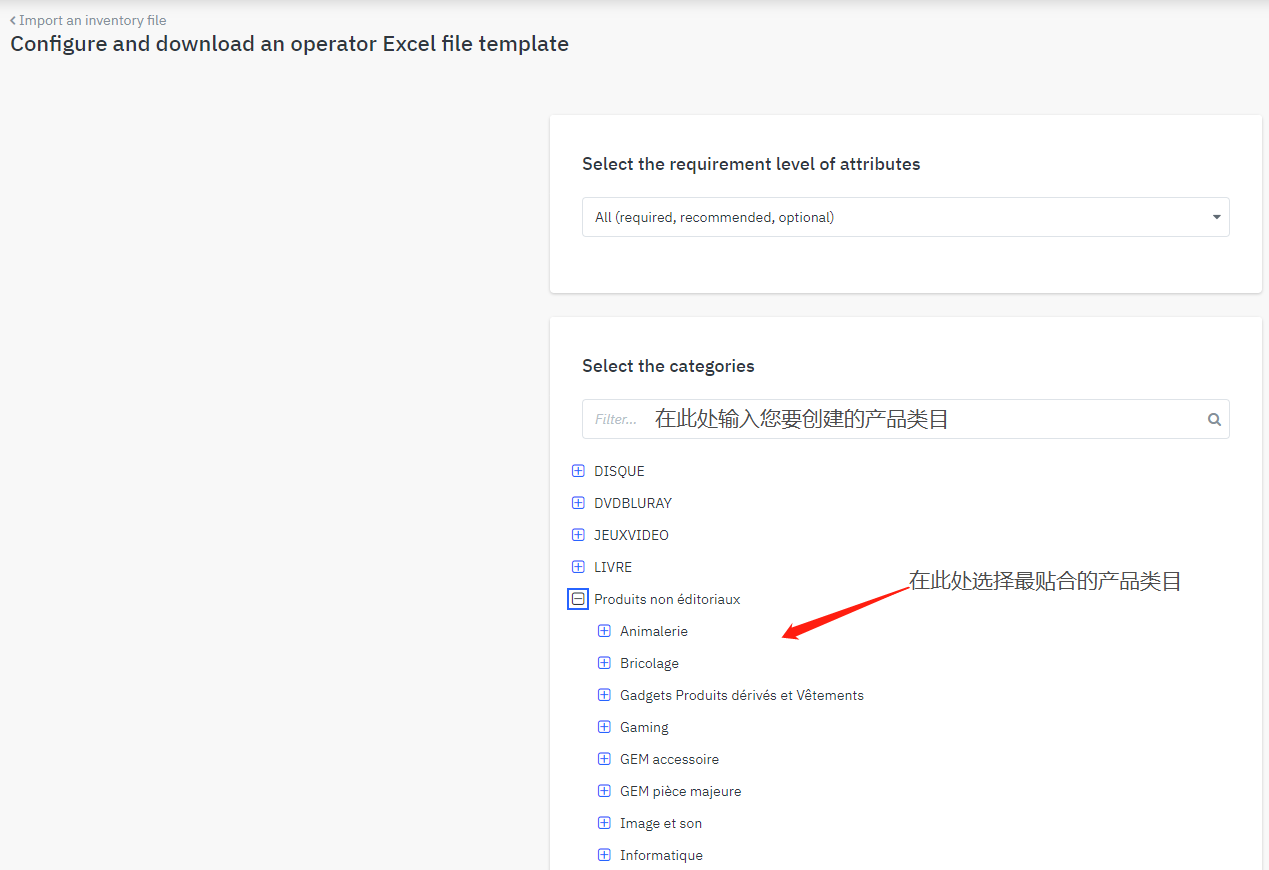Expand the DISQUE category

click(x=578, y=471)
